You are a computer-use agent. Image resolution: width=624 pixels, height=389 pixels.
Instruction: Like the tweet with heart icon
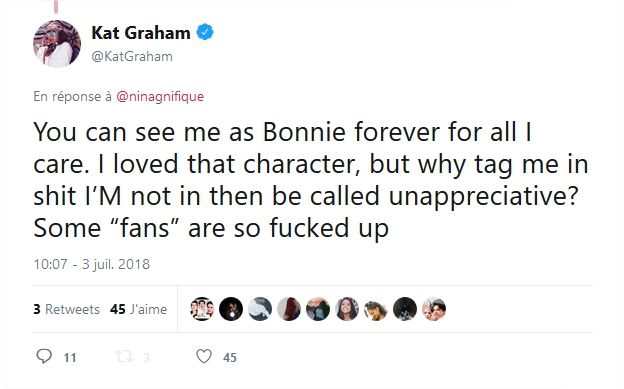(x=204, y=356)
